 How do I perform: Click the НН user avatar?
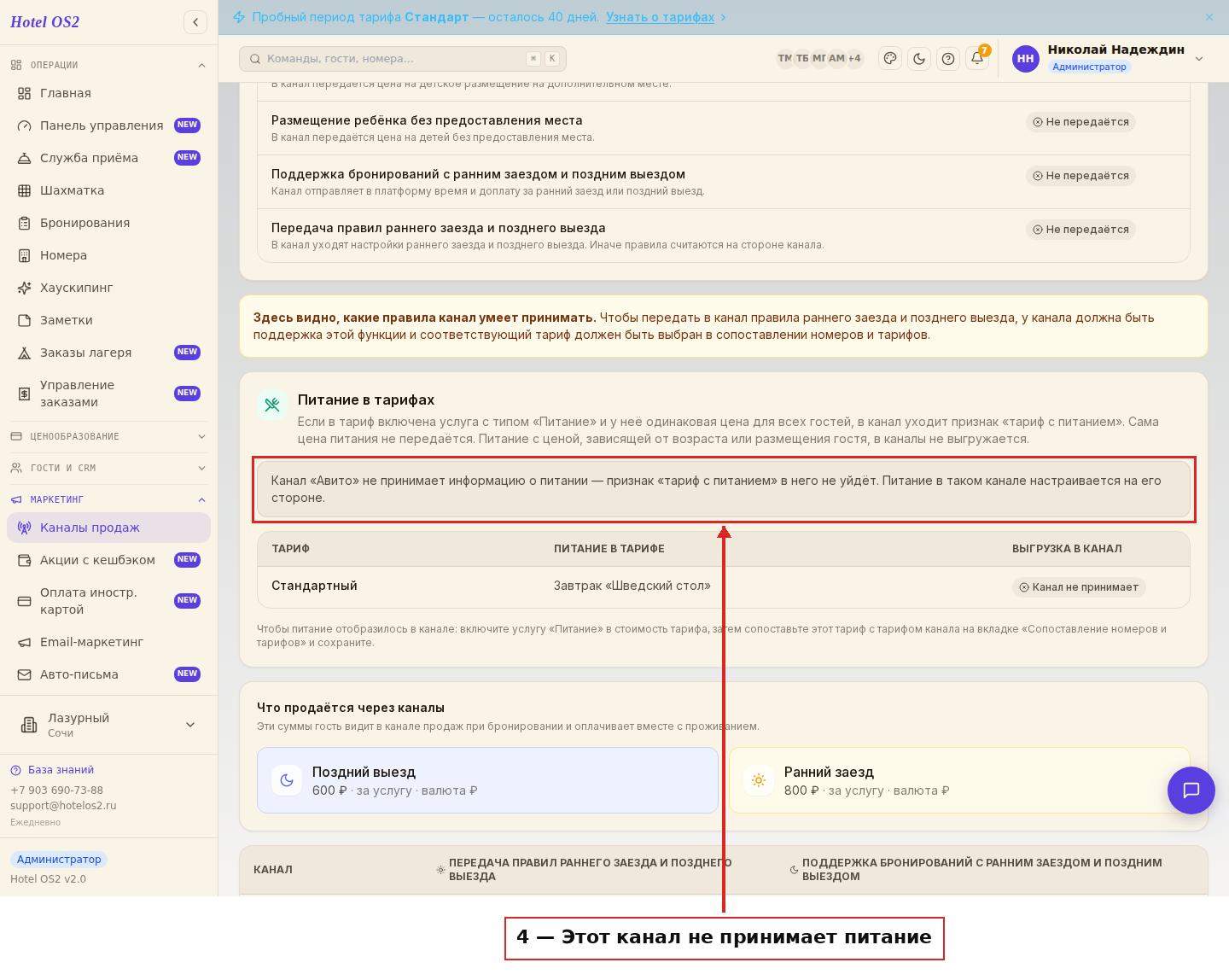tap(1026, 58)
